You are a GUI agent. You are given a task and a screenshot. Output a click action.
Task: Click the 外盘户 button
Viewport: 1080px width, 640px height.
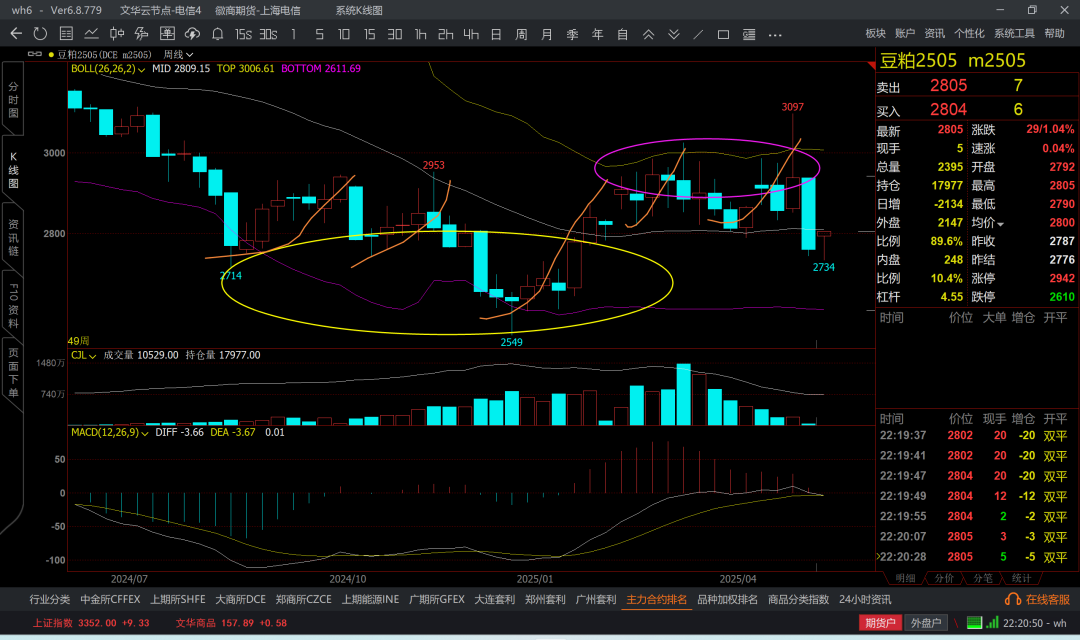pos(925,623)
